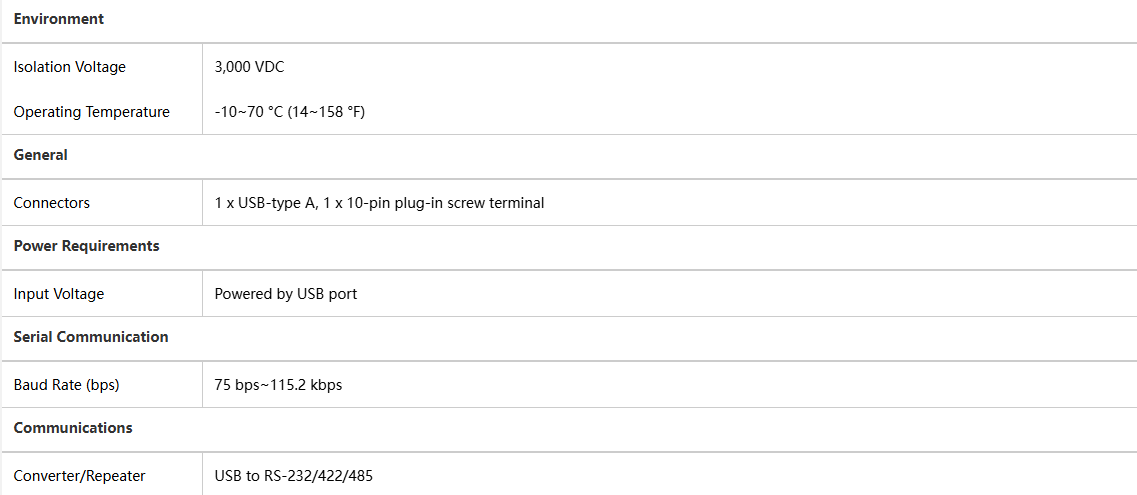
Task: Select the -10~70 °C temperature value
Action: pos(248,112)
